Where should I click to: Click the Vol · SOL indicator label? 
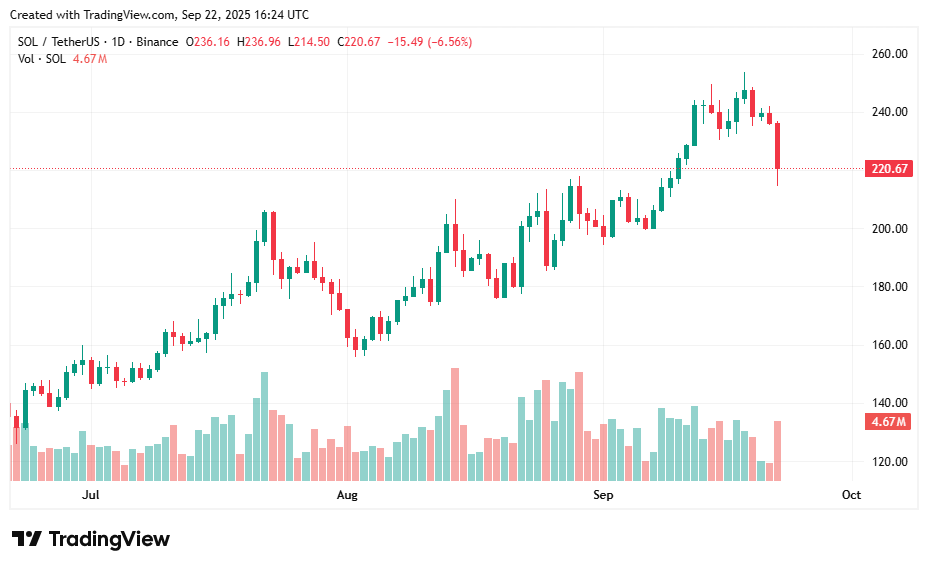[42, 59]
